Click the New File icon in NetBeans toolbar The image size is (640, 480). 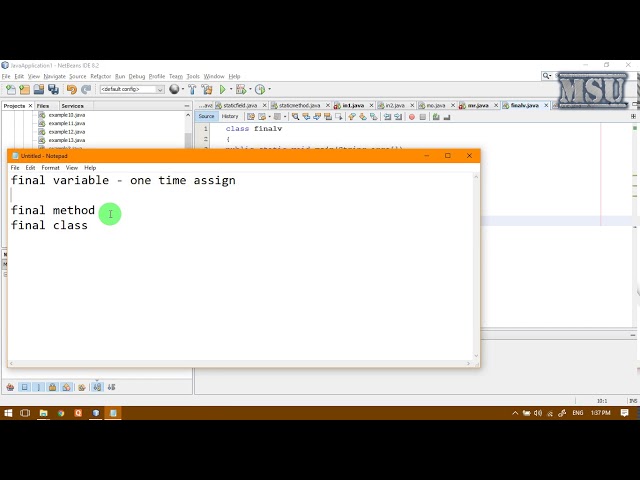(11, 89)
